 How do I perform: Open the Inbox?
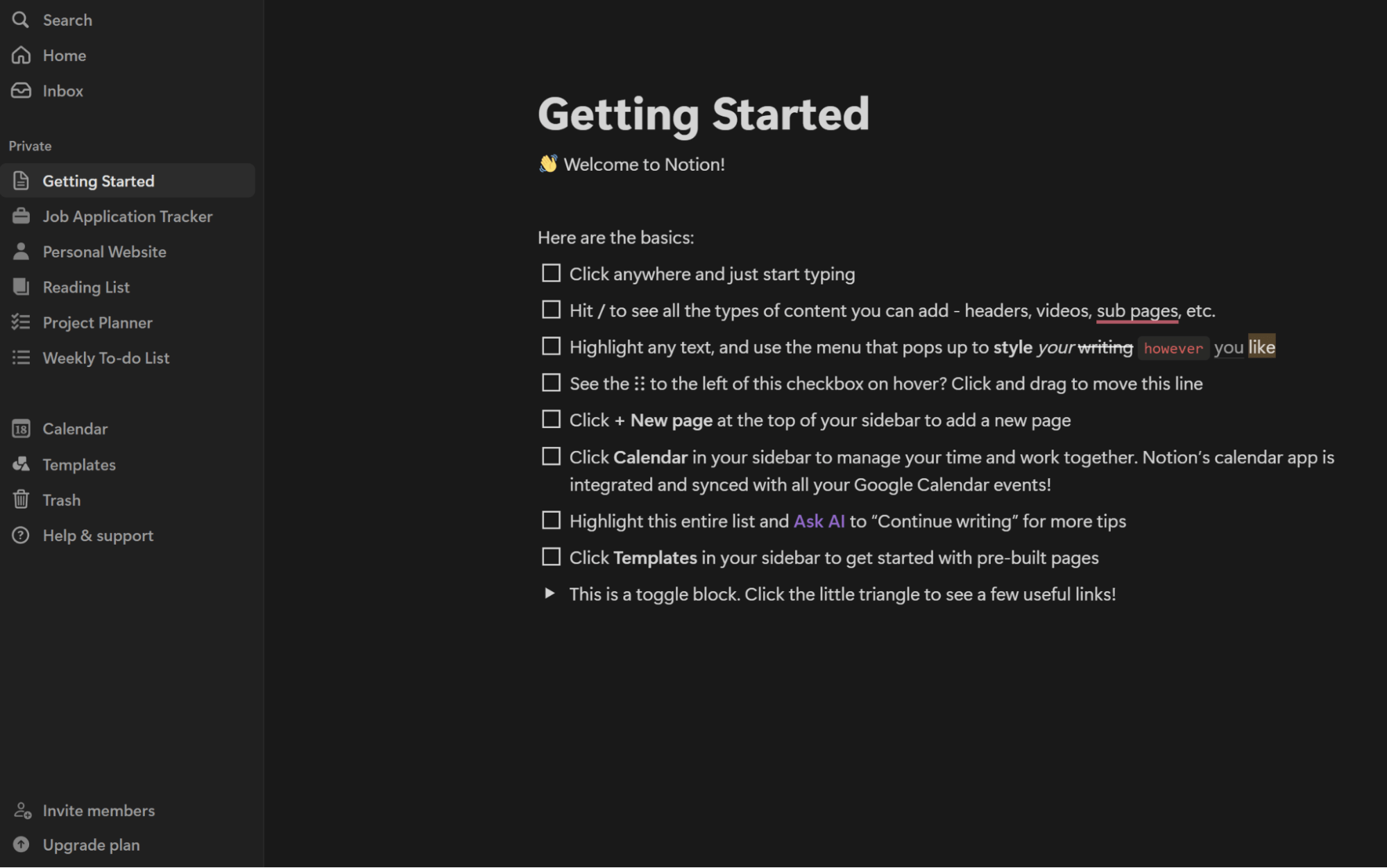coord(21,90)
